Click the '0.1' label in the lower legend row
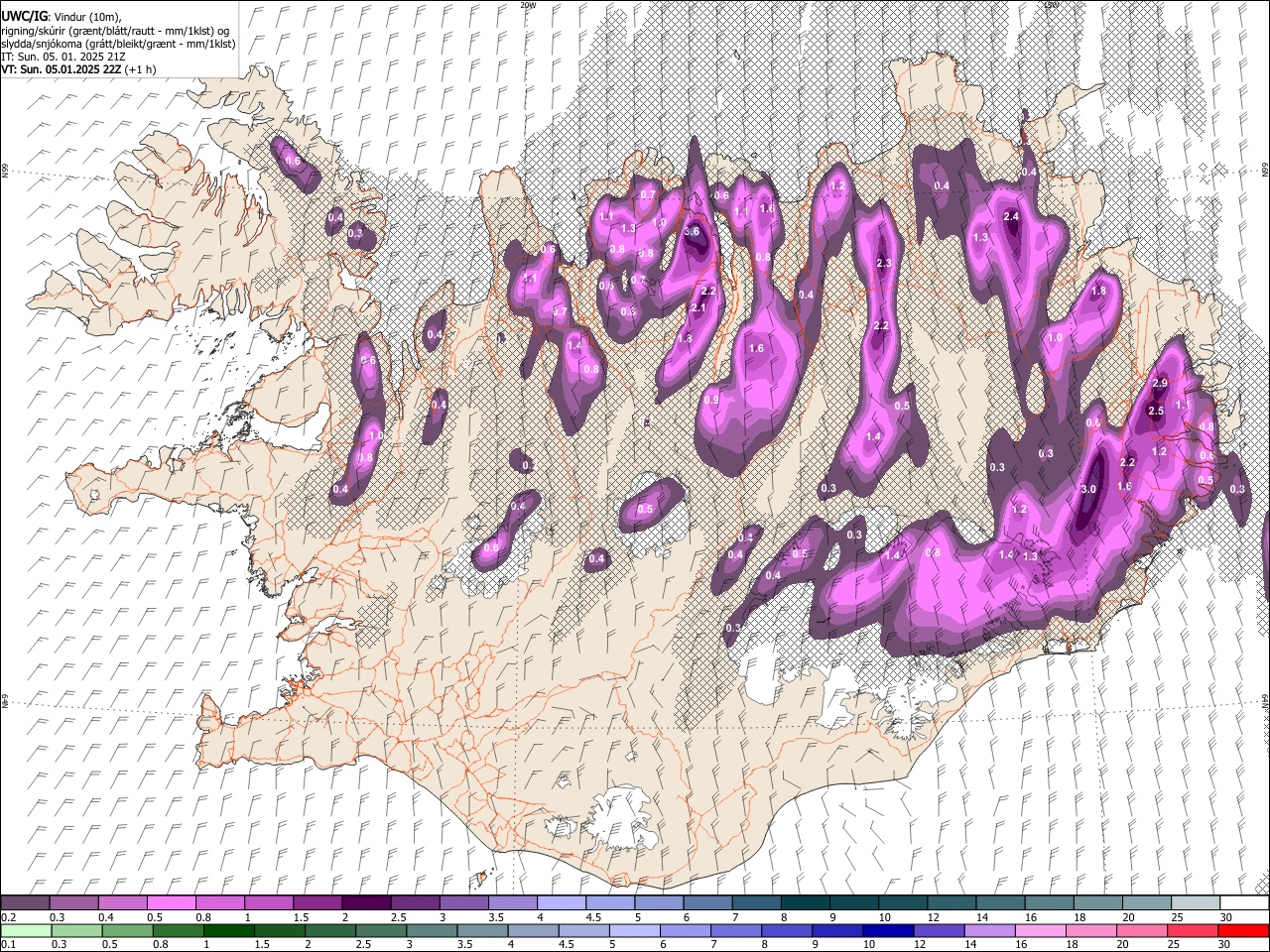Screen dimensions: 1270x952 9,945
